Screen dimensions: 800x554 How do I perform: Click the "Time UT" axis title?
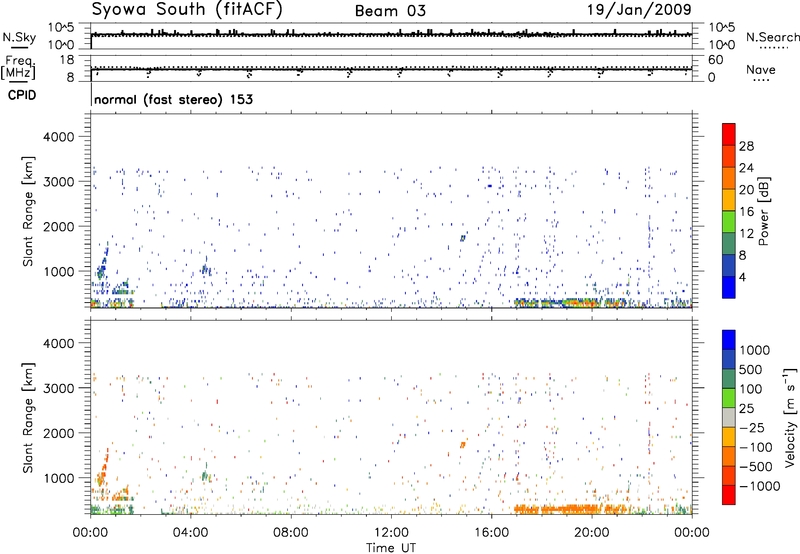click(x=391, y=548)
